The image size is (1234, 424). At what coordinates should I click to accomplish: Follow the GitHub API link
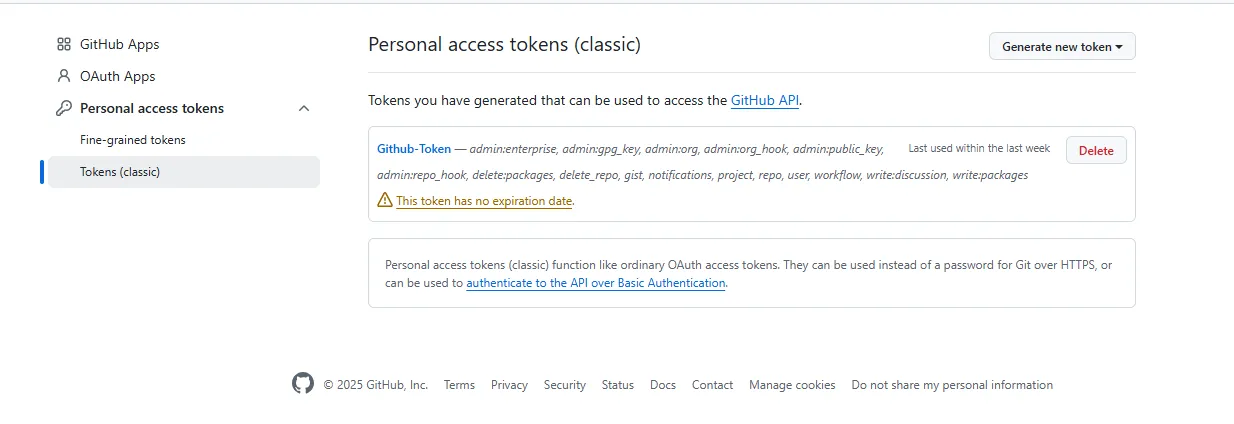click(x=765, y=100)
